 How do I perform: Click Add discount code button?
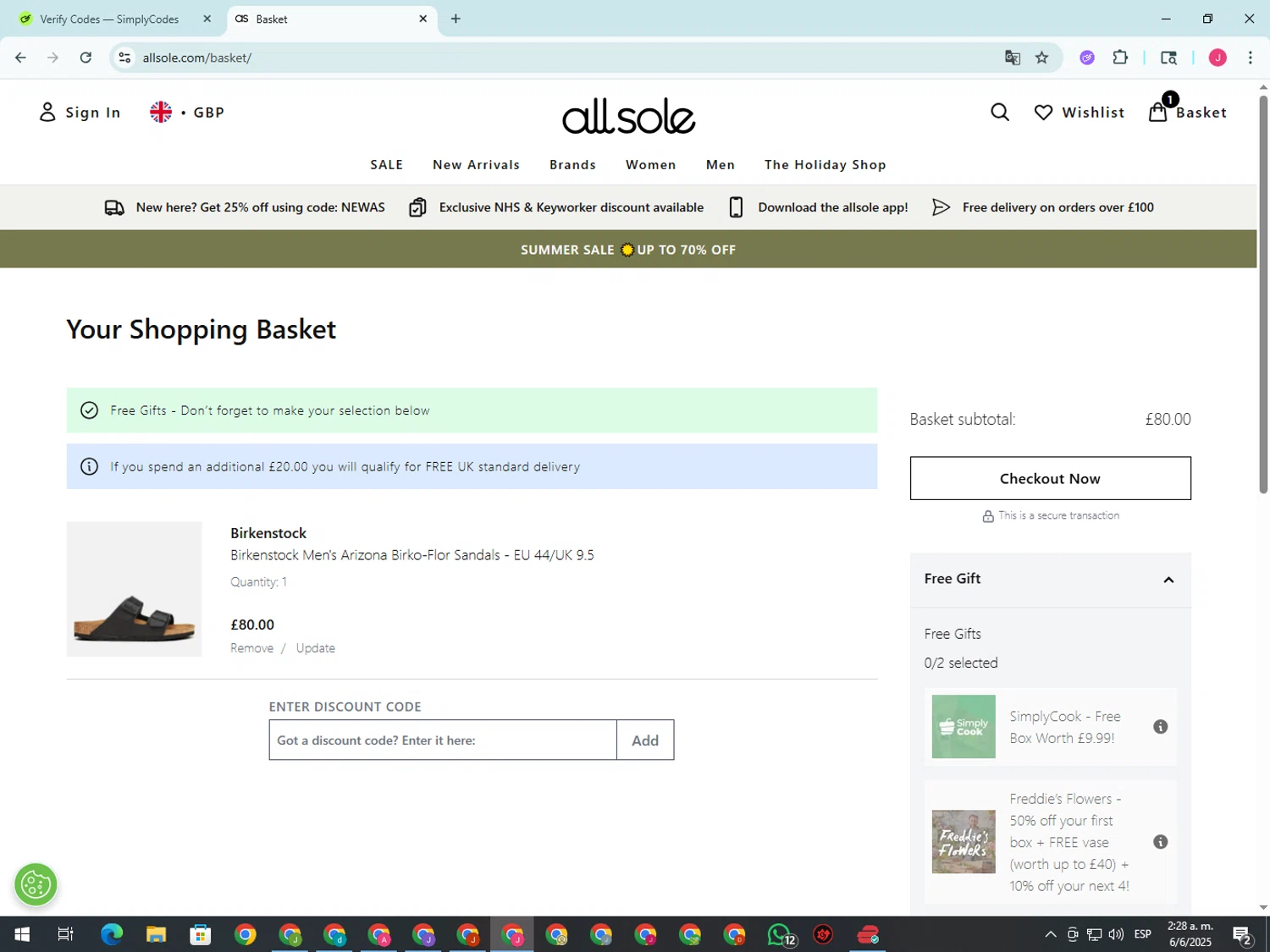click(645, 740)
